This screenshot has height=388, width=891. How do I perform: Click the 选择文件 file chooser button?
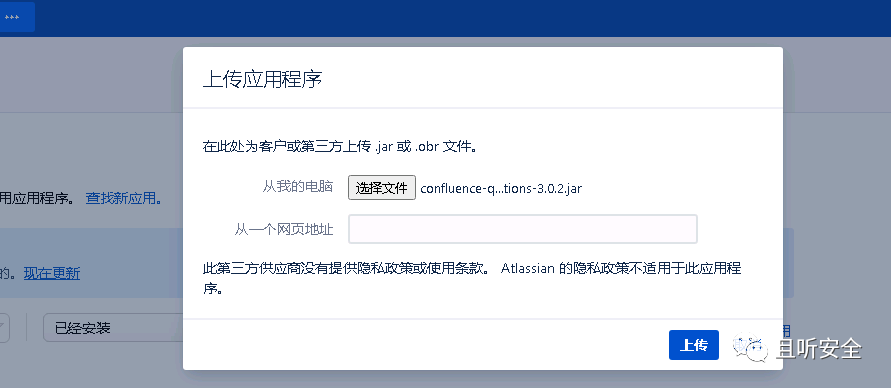(382, 188)
